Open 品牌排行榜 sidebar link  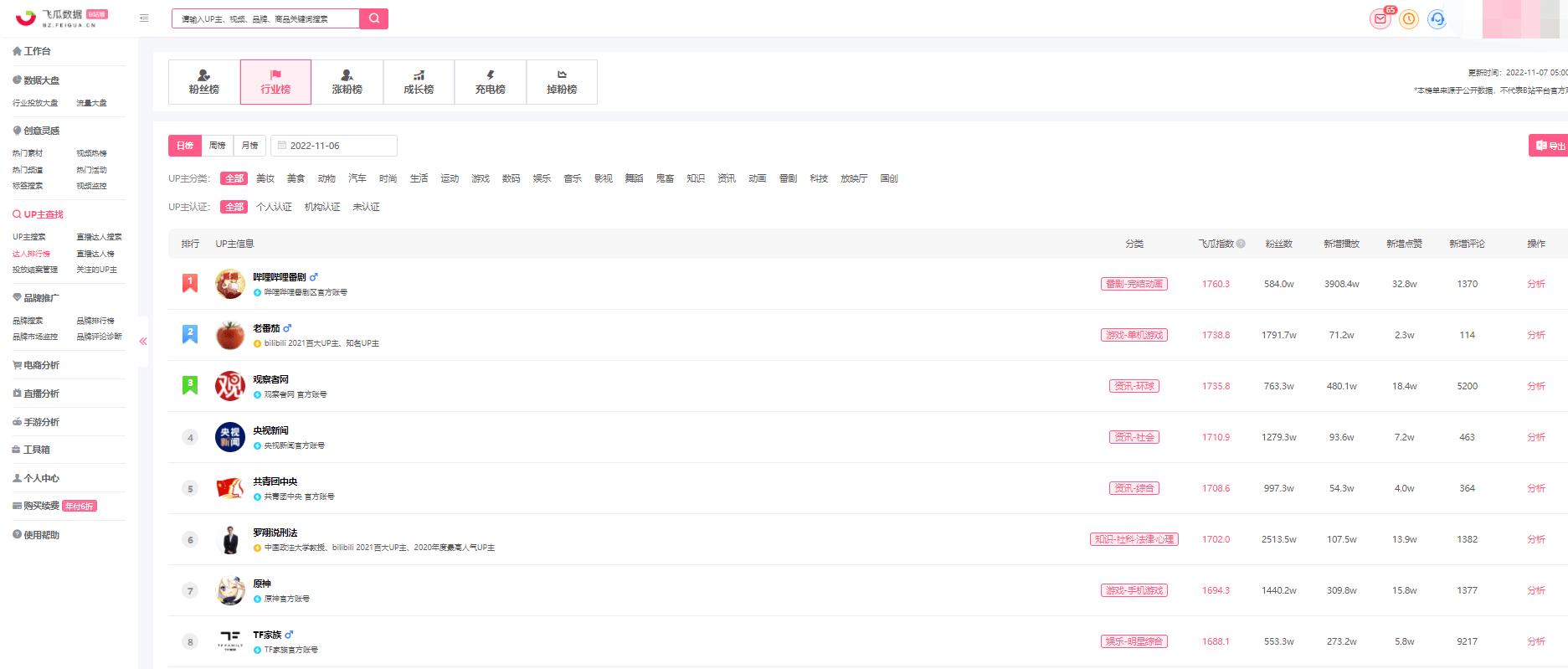(x=95, y=321)
